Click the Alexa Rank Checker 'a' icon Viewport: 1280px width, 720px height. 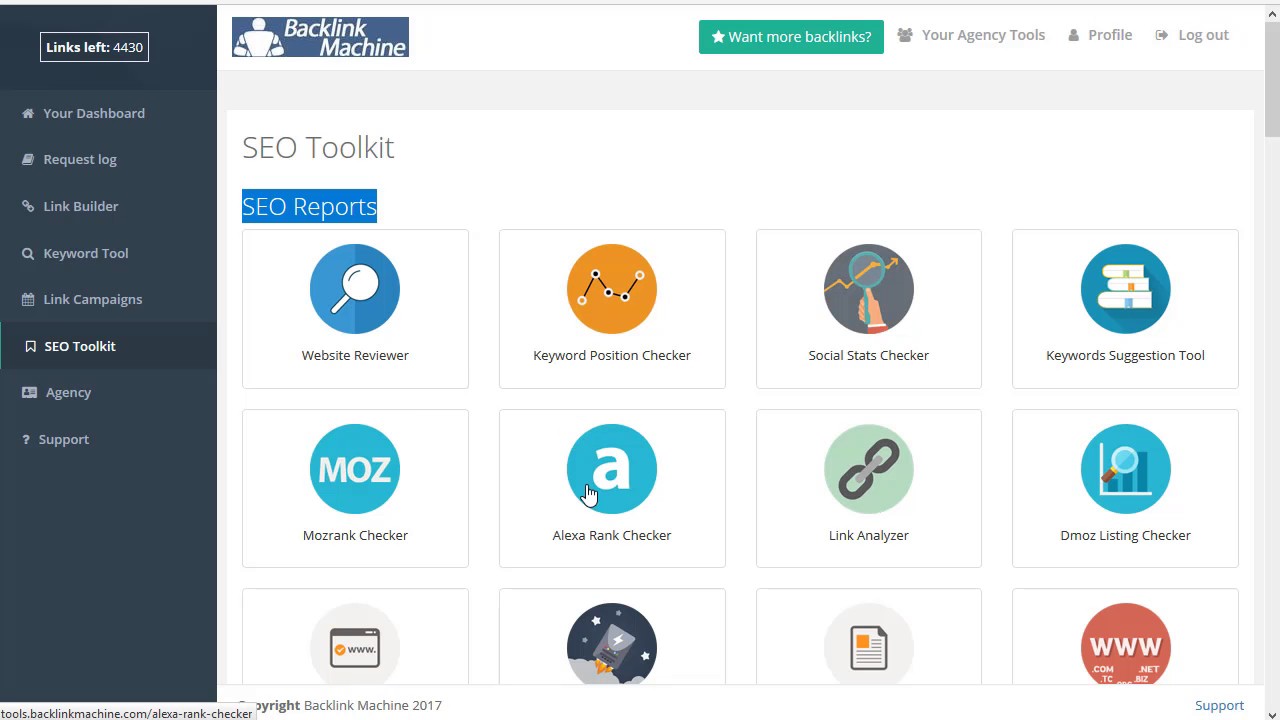[612, 469]
